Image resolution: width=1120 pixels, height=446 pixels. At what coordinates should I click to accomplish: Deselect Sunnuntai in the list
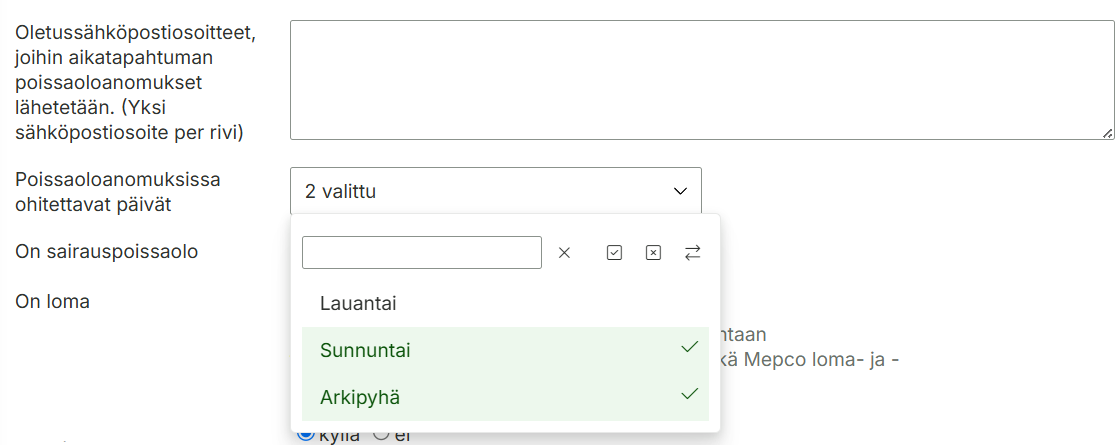tap(505, 350)
